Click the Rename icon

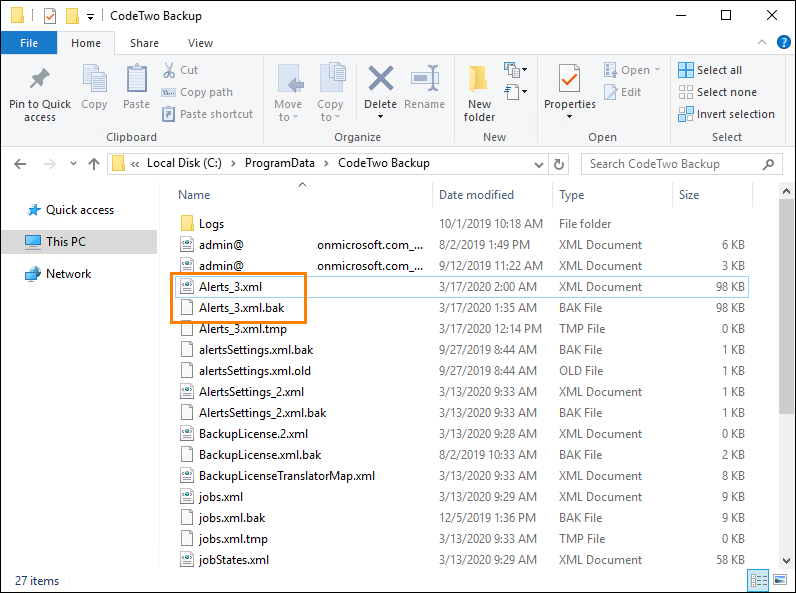pos(425,78)
